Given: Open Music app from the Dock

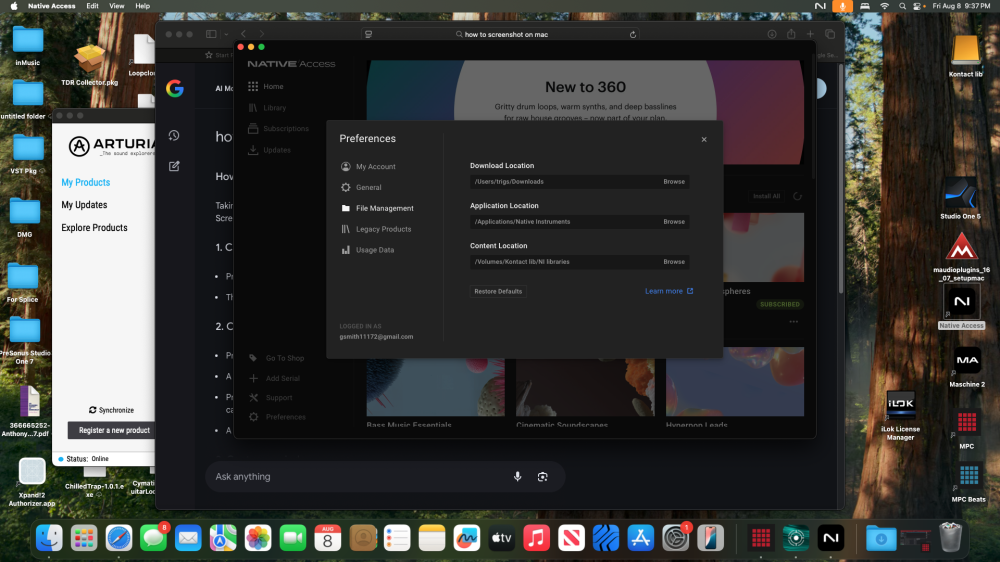Looking at the screenshot, I should point(536,538).
